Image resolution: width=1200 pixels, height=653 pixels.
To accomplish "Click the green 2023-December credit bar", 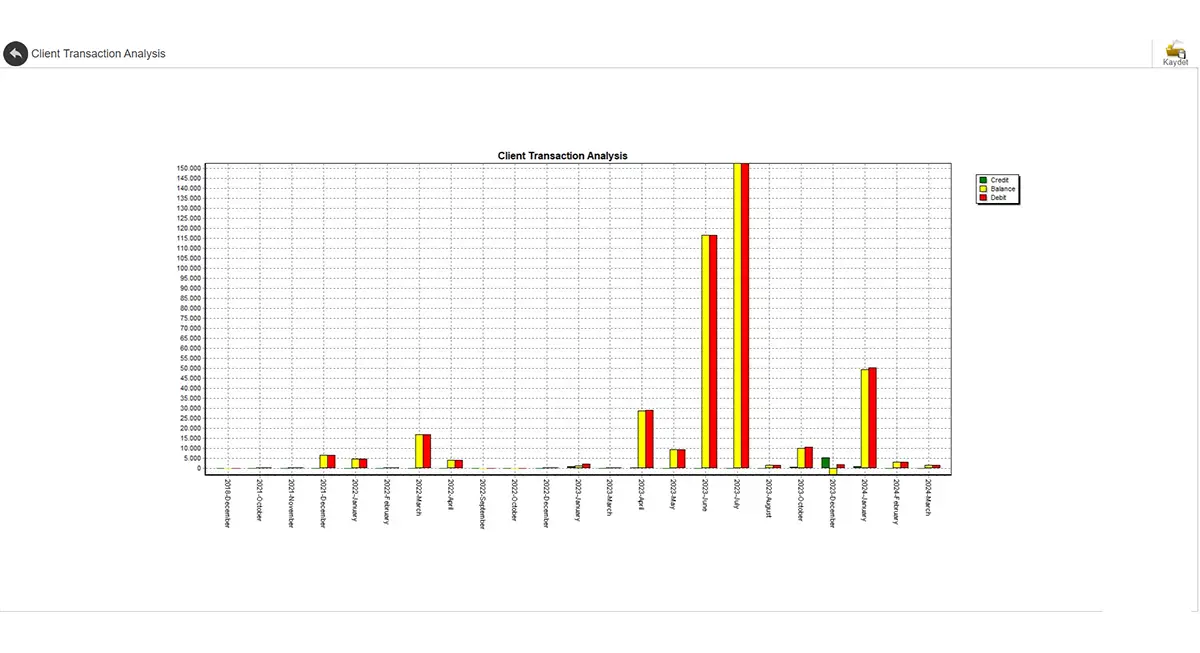I will coord(825,463).
